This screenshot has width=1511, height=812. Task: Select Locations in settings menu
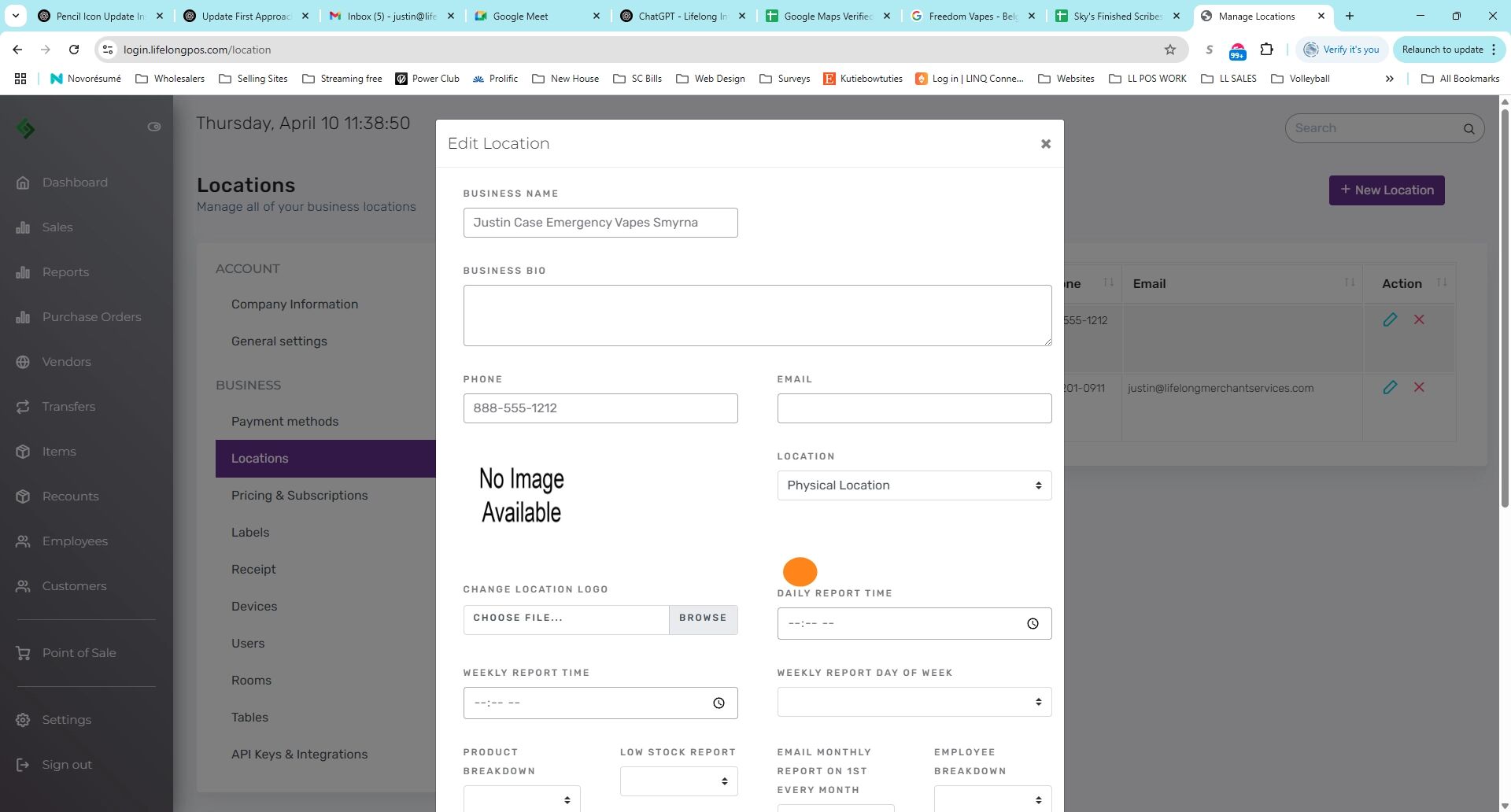[x=326, y=459]
